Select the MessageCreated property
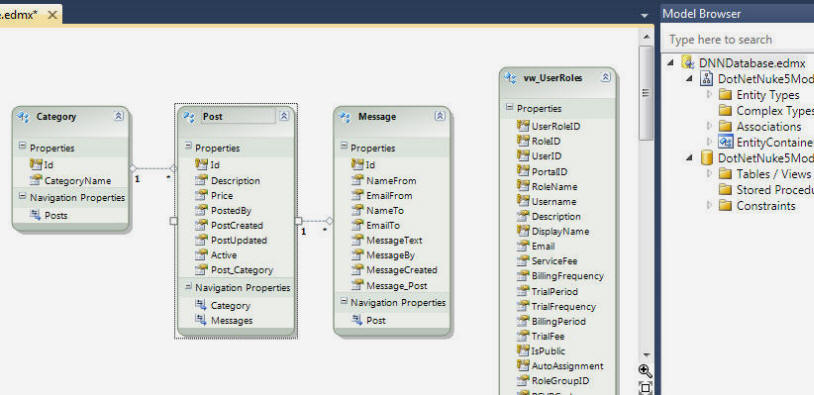Image resolution: width=814 pixels, height=395 pixels. [402, 270]
